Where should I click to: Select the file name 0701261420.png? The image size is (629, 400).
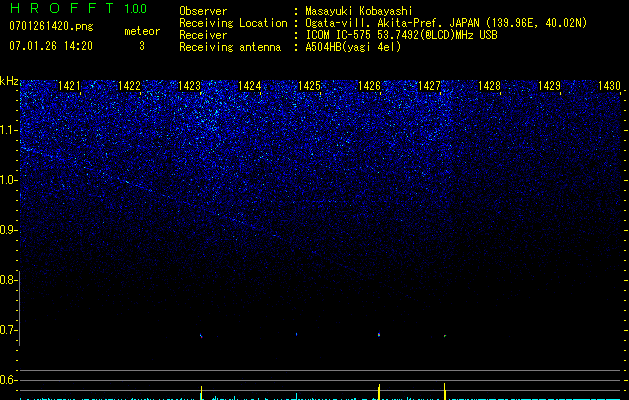51,27
